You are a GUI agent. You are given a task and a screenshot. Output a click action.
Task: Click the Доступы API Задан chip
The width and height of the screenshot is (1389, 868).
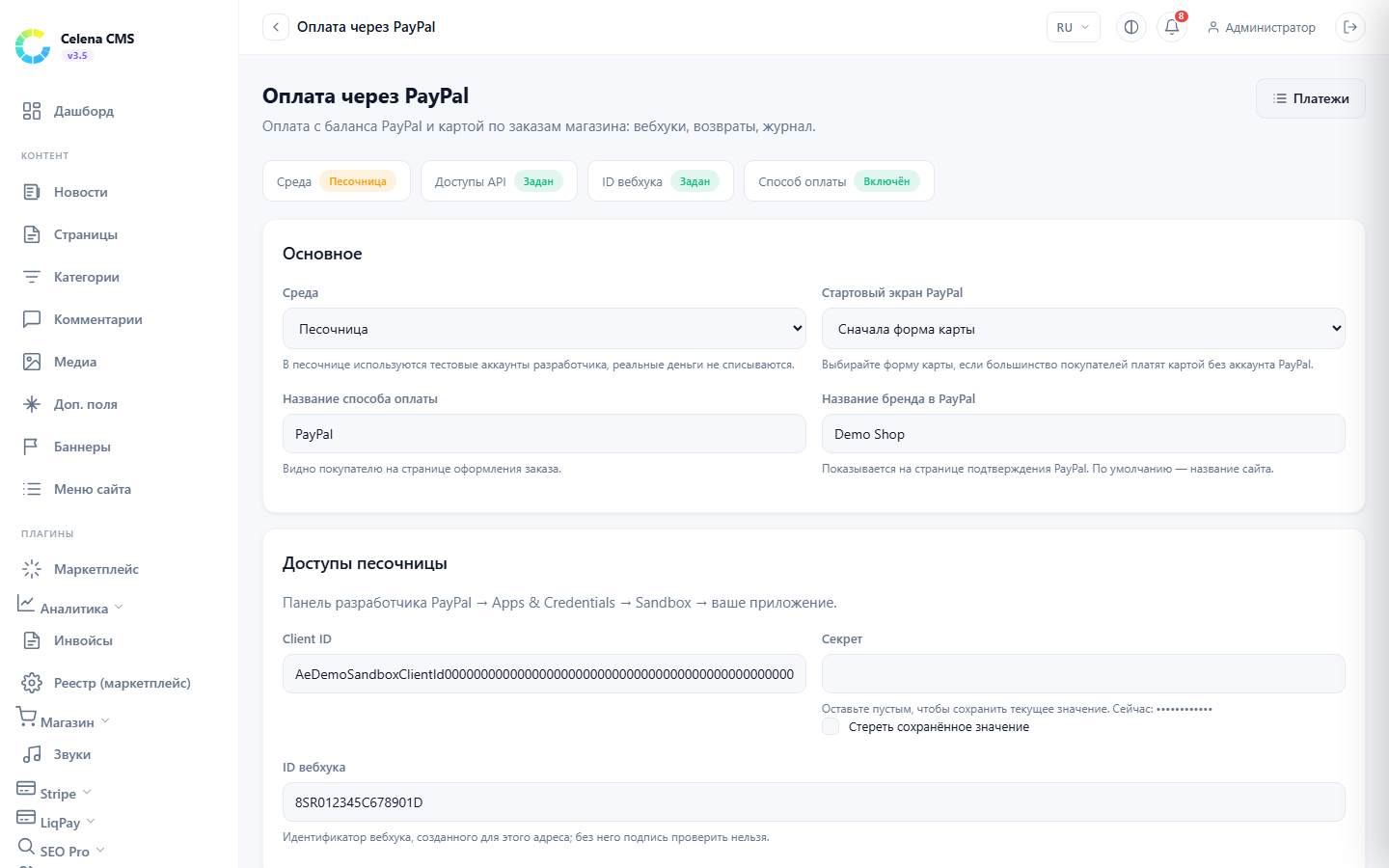pos(499,181)
